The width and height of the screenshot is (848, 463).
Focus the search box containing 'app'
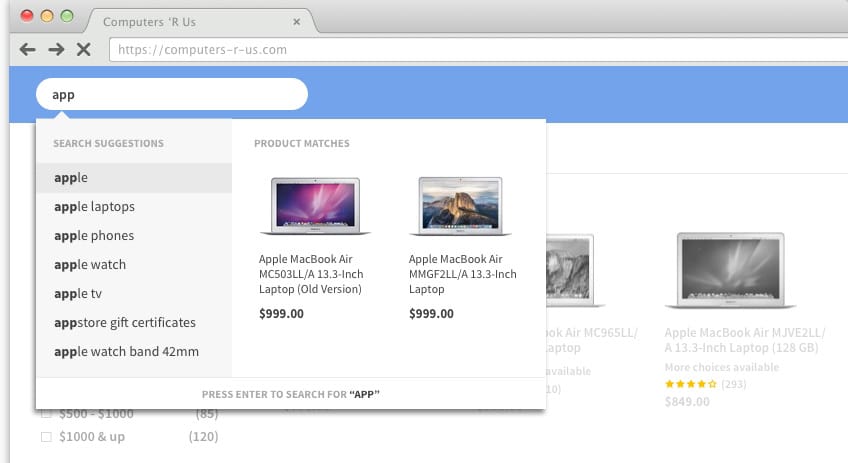click(172, 94)
